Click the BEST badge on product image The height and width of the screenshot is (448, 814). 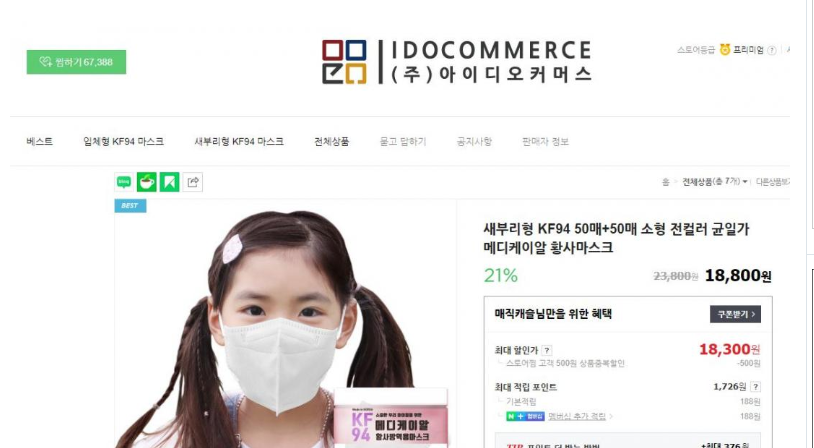pos(130,206)
